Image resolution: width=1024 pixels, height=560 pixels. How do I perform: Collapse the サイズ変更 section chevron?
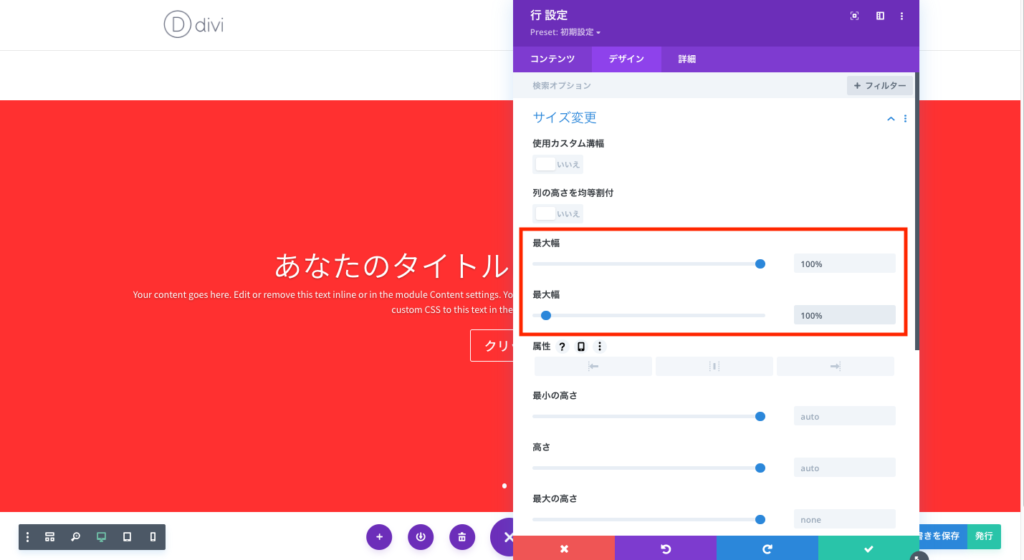pyautogui.click(x=890, y=119)
